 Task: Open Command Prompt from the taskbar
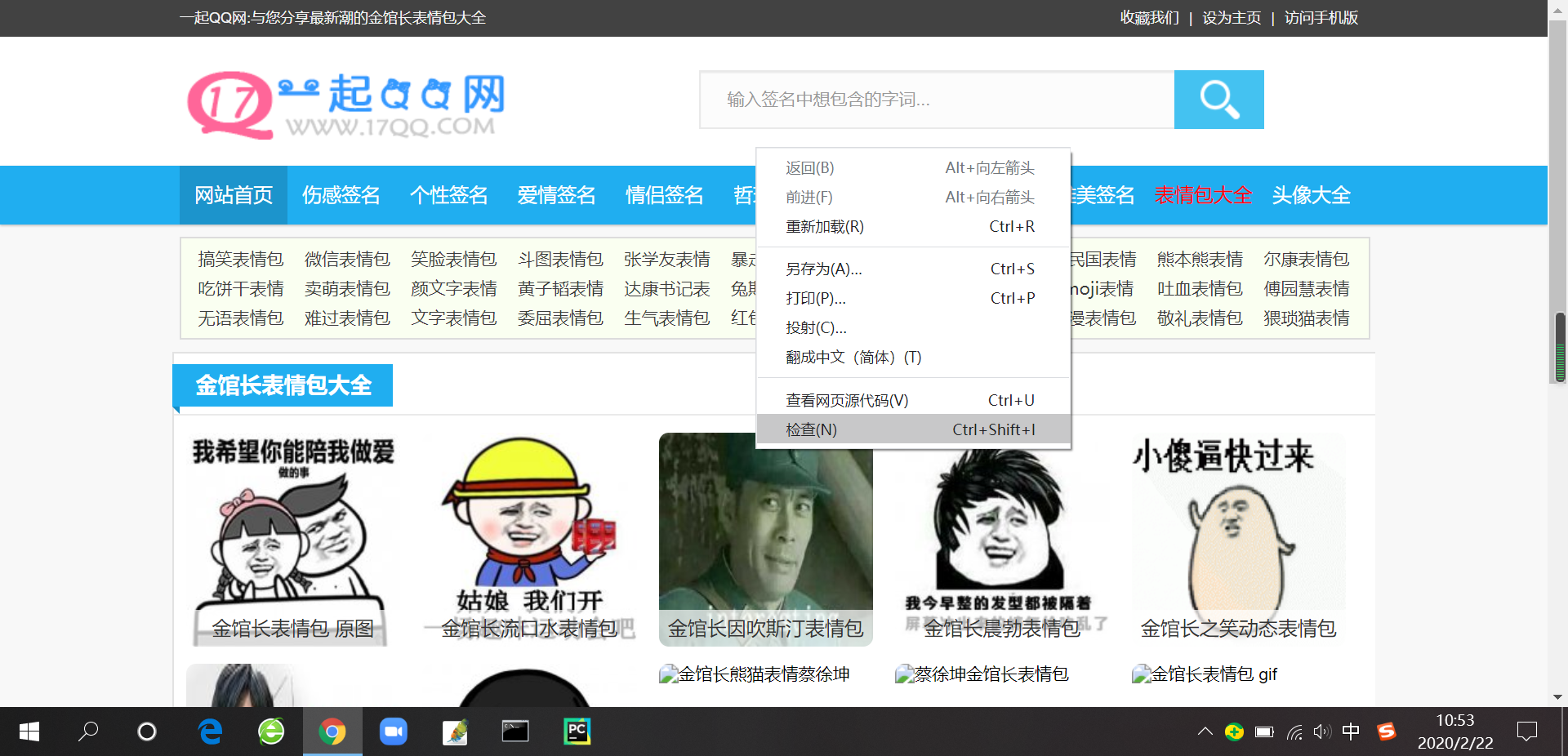[515, 732]
